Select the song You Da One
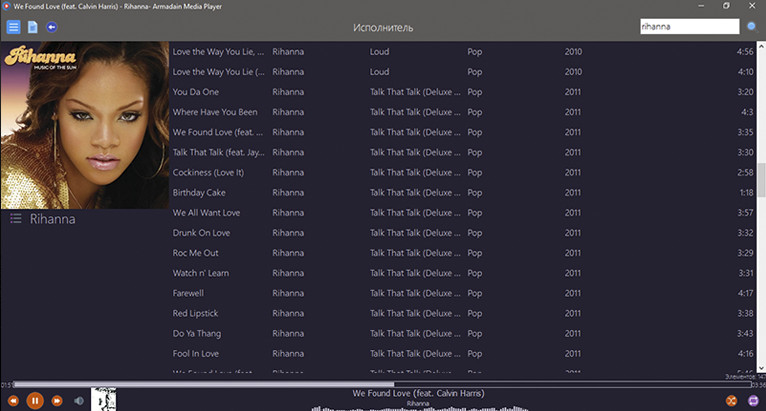766x411 pixels. point(195,92)
